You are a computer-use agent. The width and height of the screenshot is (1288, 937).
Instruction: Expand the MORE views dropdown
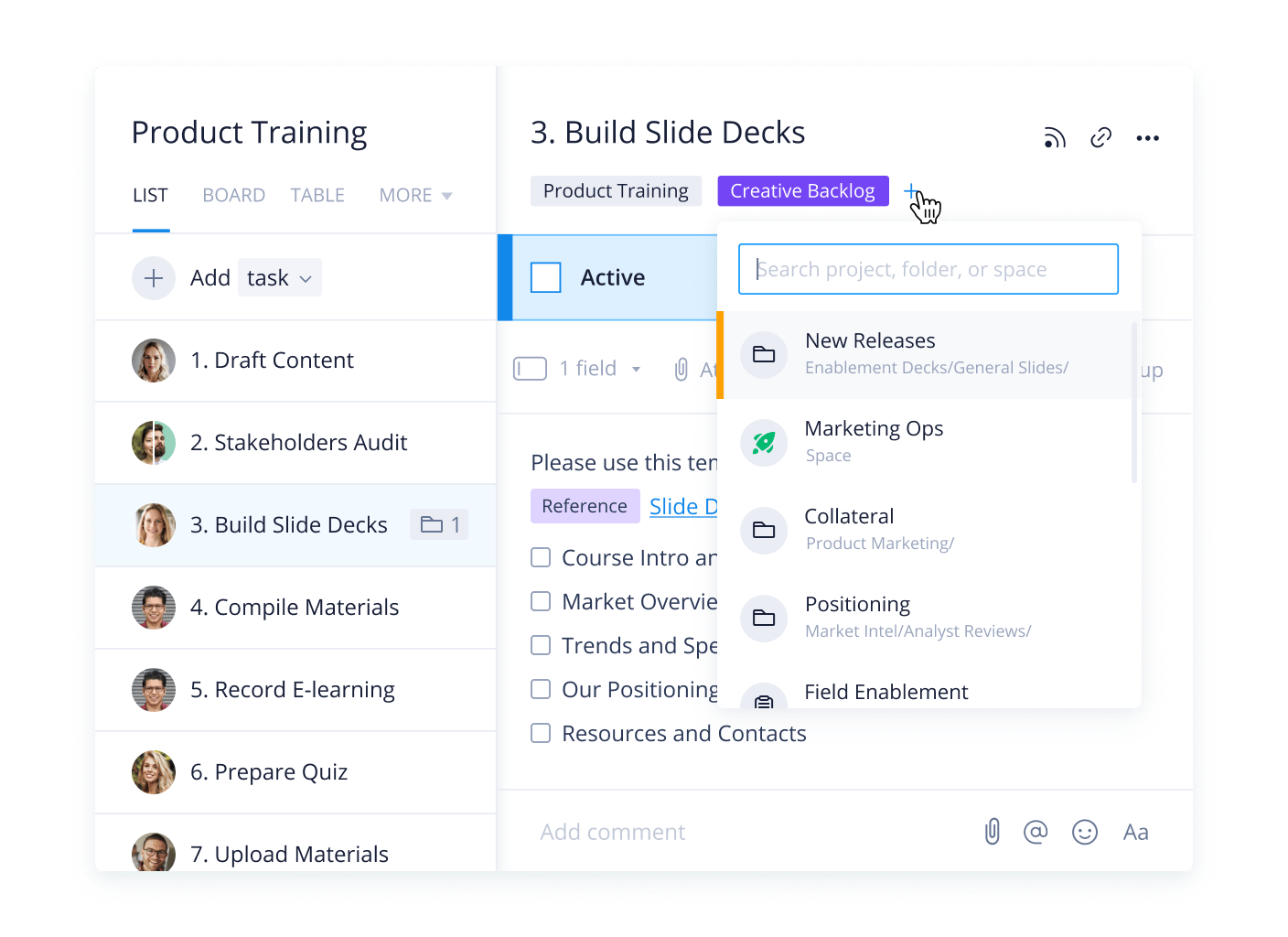point(414,195)
